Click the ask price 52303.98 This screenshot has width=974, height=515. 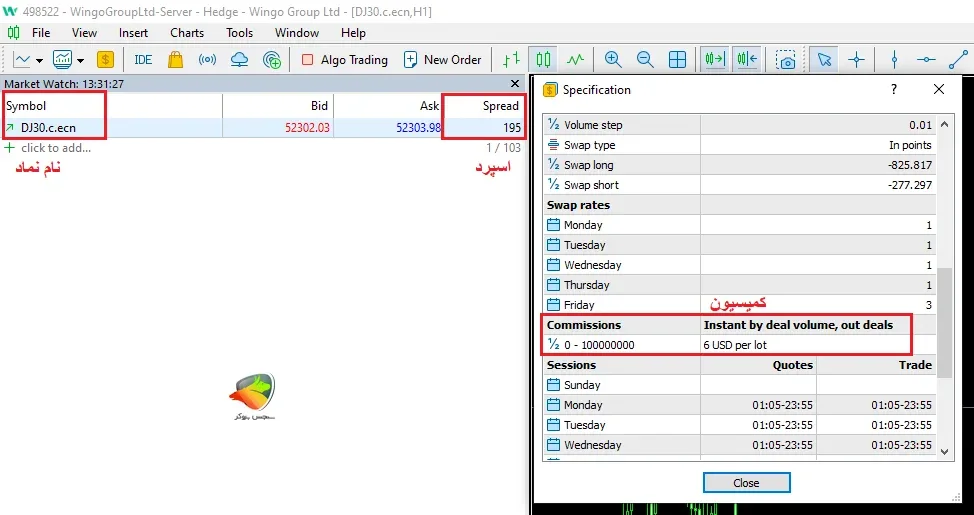(x=418, y=128)
